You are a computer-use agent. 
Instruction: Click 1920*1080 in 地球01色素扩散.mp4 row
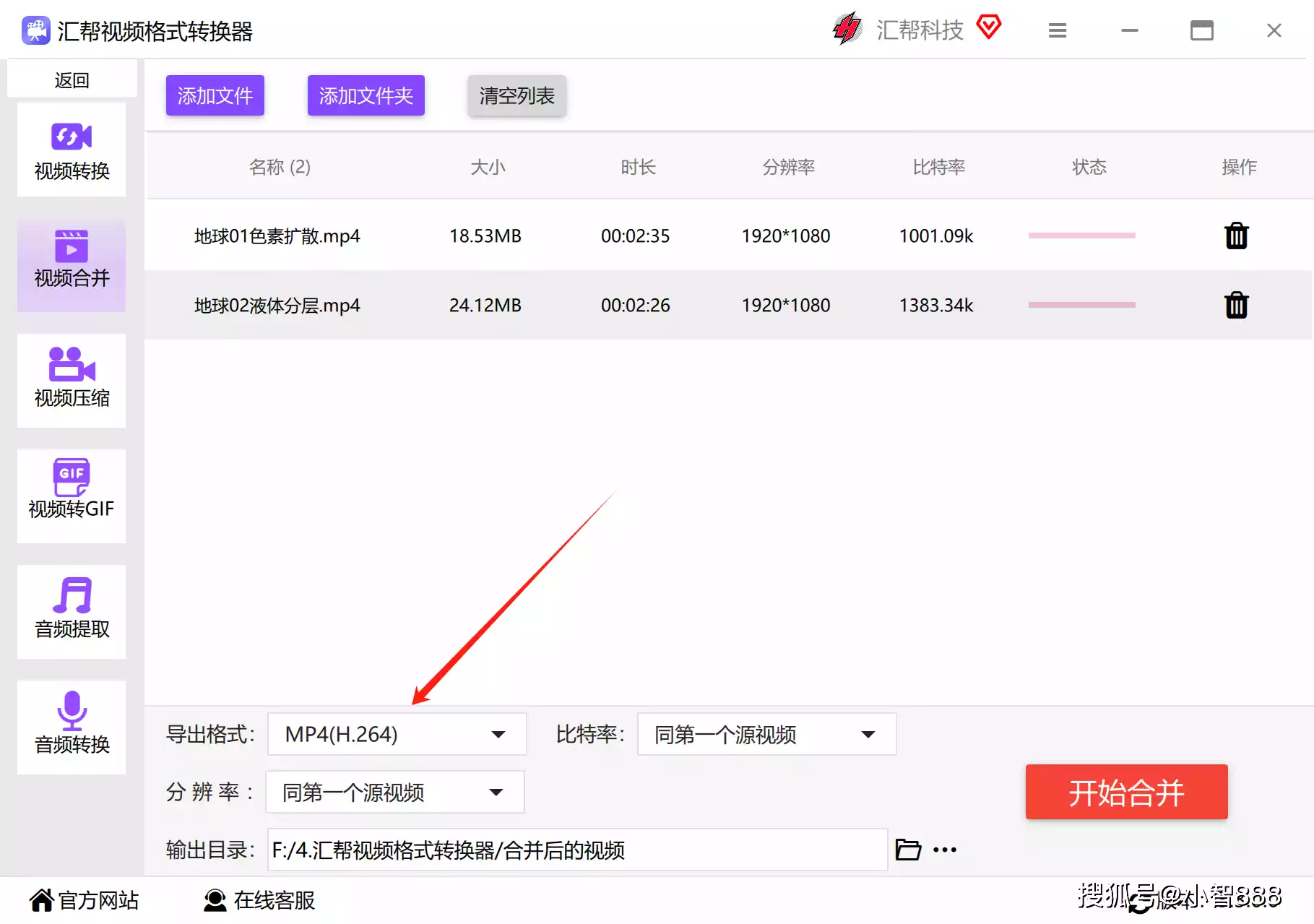pyautogui.click(x=786, y=236)
